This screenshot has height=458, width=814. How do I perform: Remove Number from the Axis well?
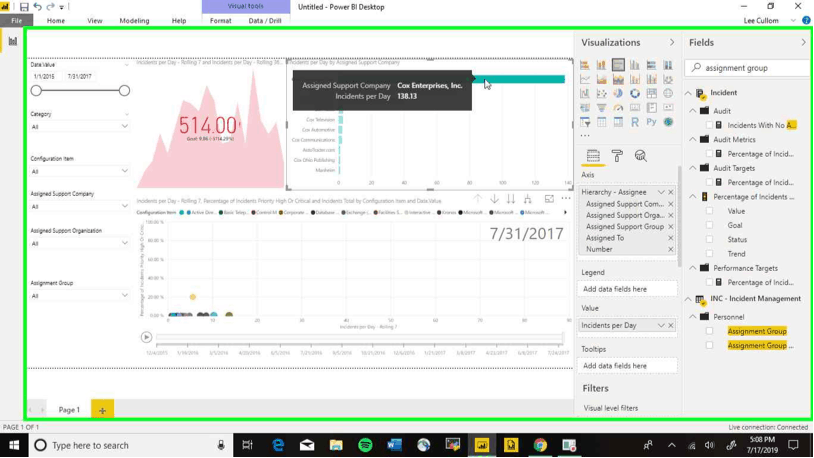click(671, 249)
